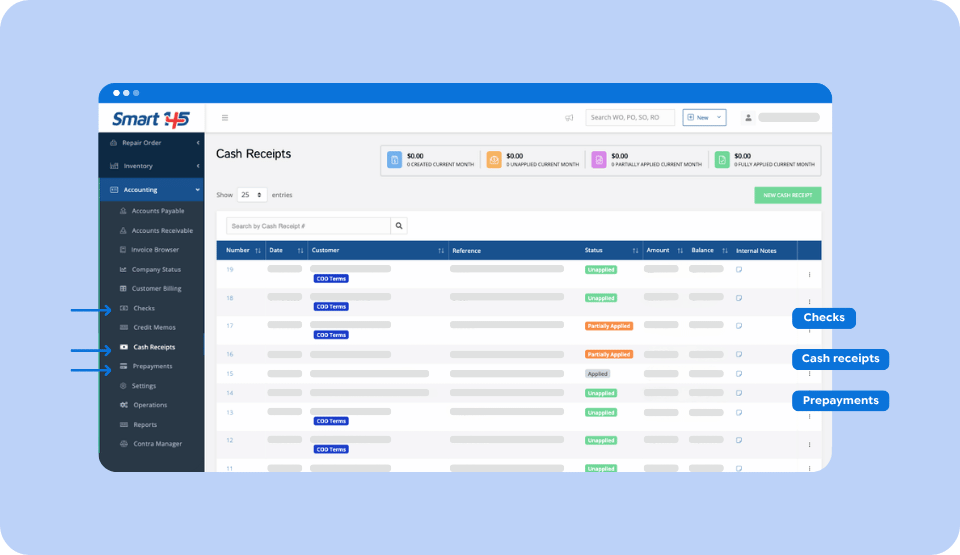Viewport: 960px width, 555px height.
Task: Open cash receipt number 18
Action: coord(230,298)
